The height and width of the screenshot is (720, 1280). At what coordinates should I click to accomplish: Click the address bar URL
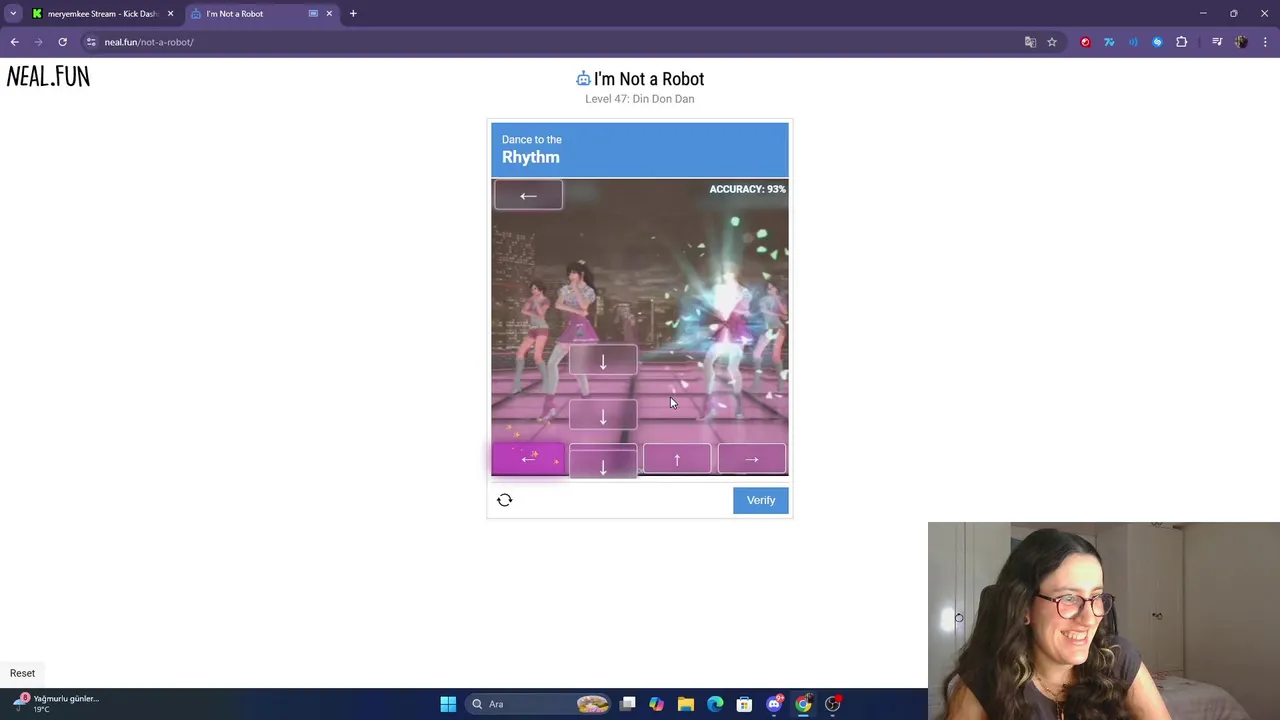tap(149, 42)
